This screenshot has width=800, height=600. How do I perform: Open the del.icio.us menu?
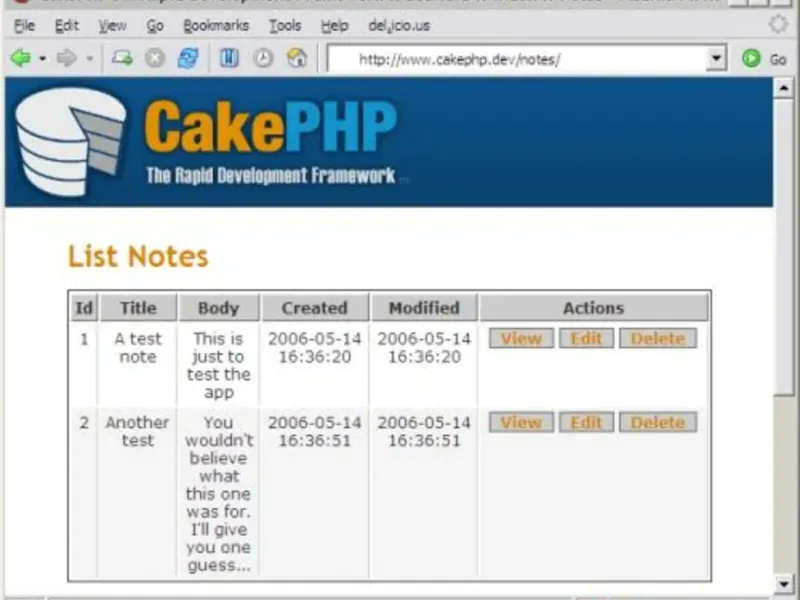tap(399, 26)
